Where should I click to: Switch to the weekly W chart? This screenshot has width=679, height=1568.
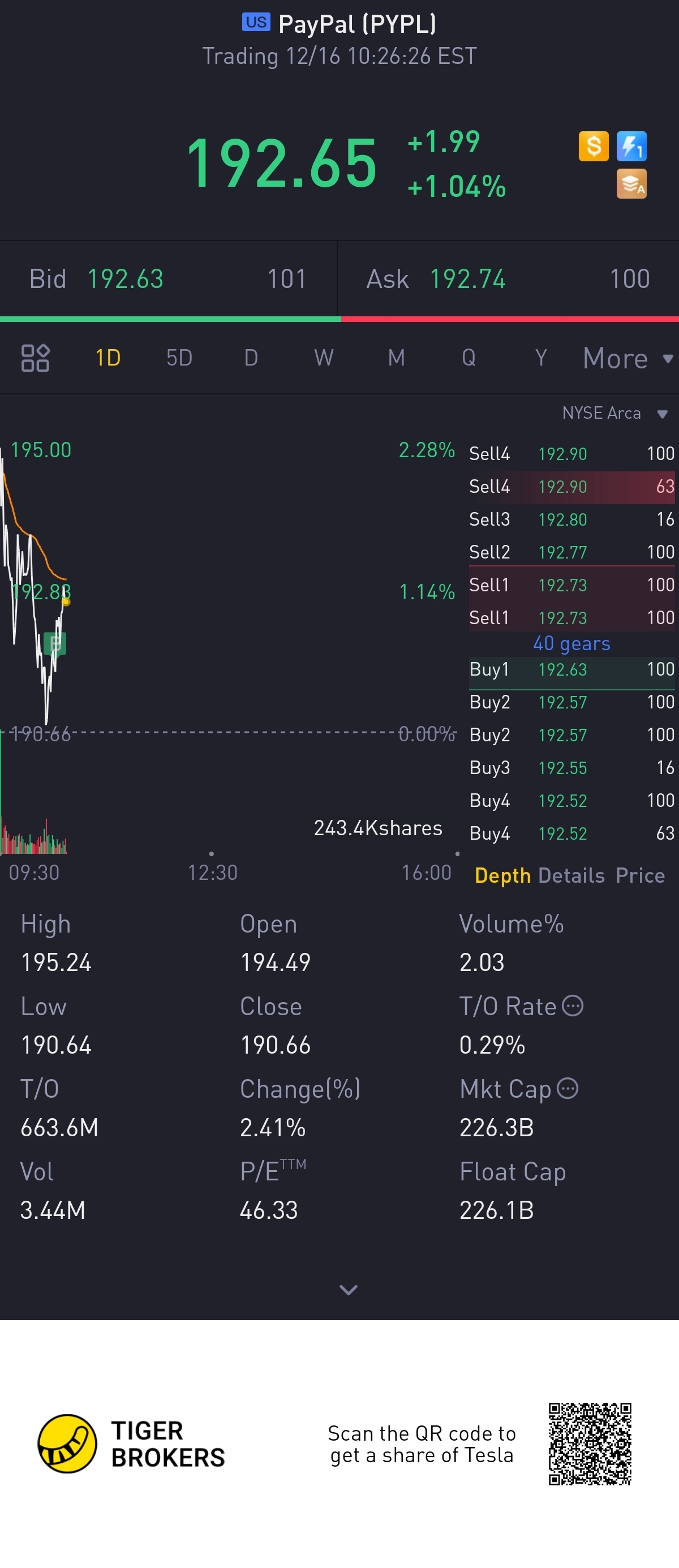coord(324,358)
